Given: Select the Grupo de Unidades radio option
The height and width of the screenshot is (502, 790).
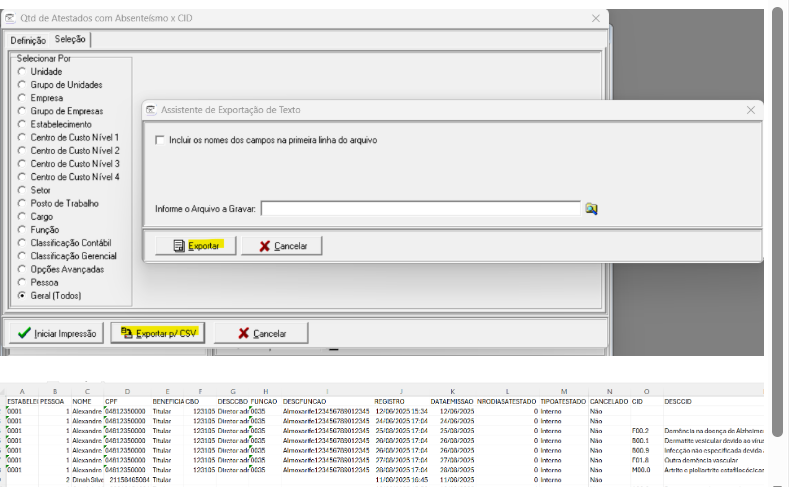Looking at the screenshot, I should (x=22, y=85).
